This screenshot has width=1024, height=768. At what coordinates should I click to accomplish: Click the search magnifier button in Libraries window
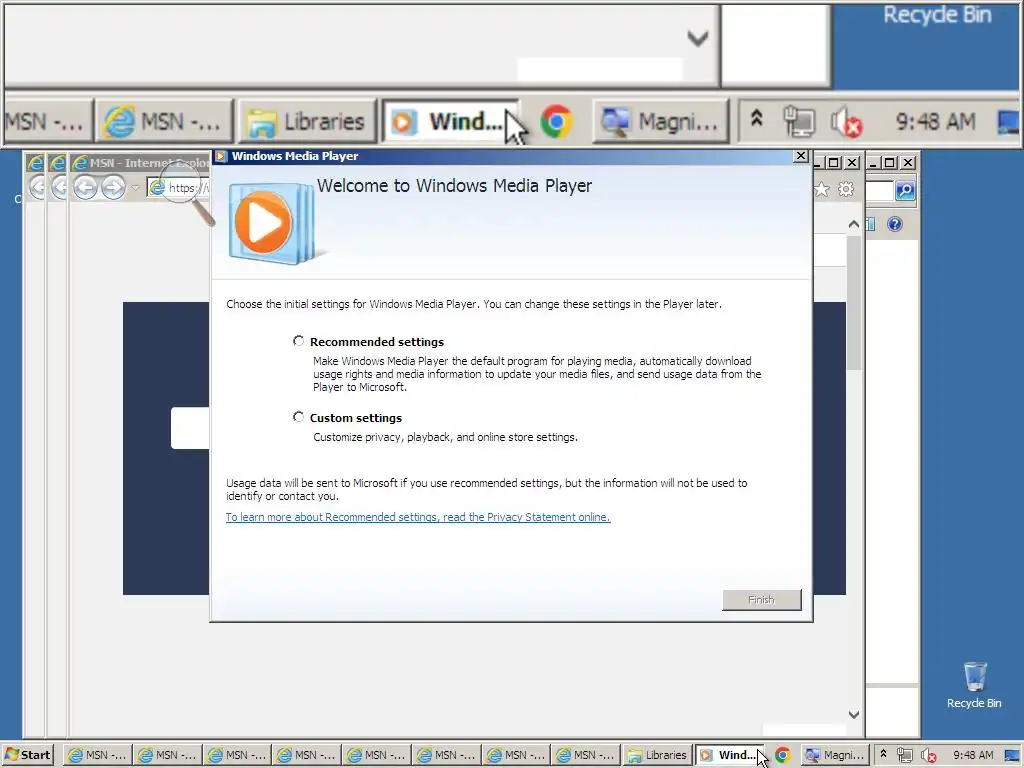pos(905,190)
